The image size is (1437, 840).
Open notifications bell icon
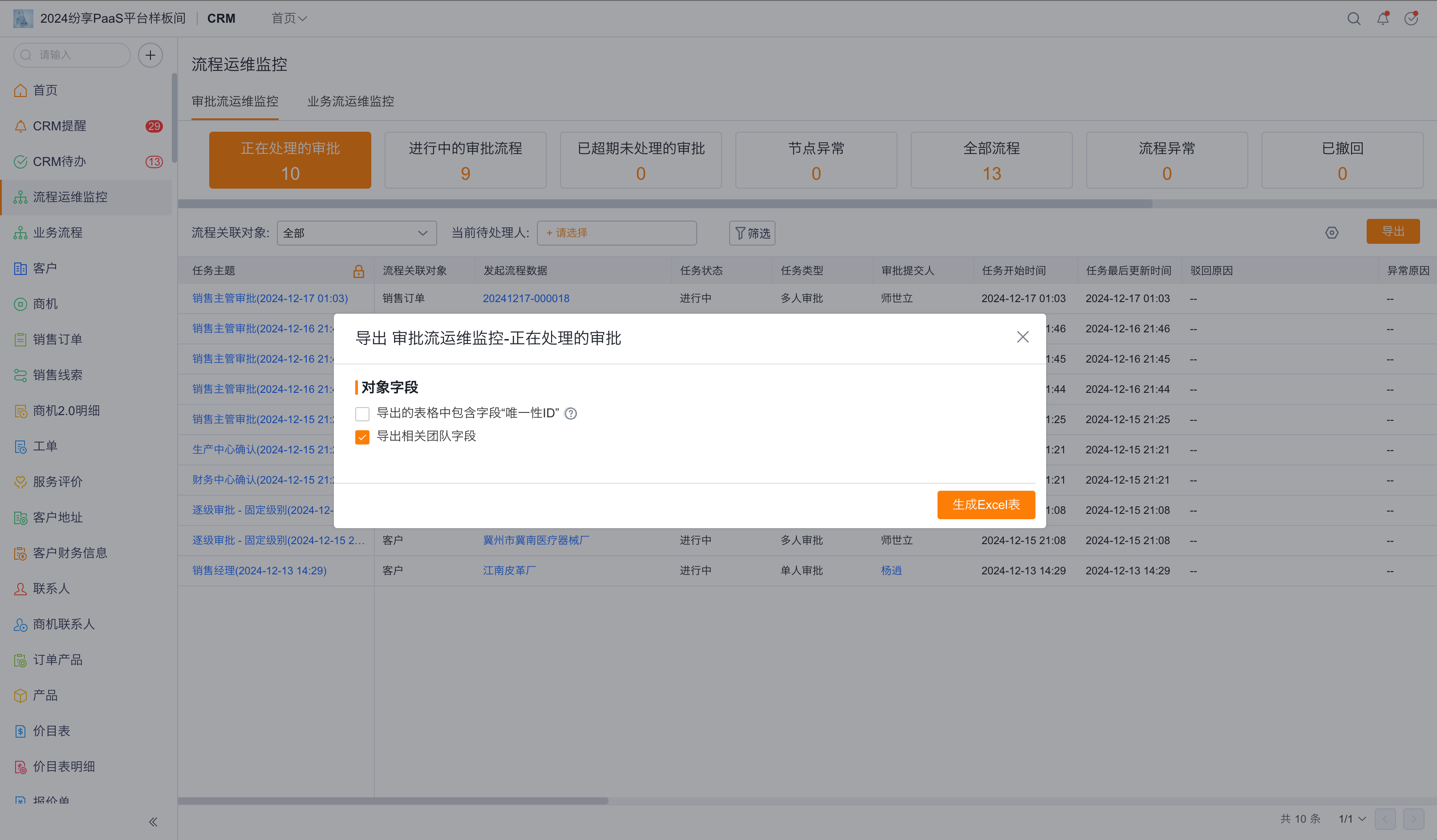coord(1383,19)
